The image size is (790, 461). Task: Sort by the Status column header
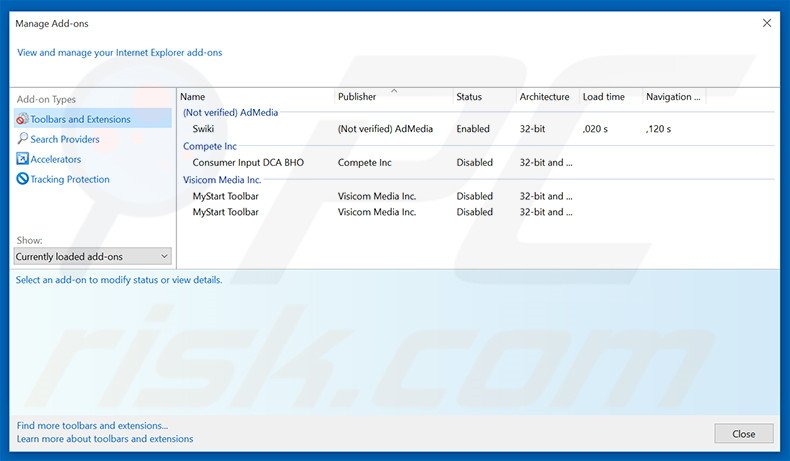pyautogui.click(x=469, y=97)
